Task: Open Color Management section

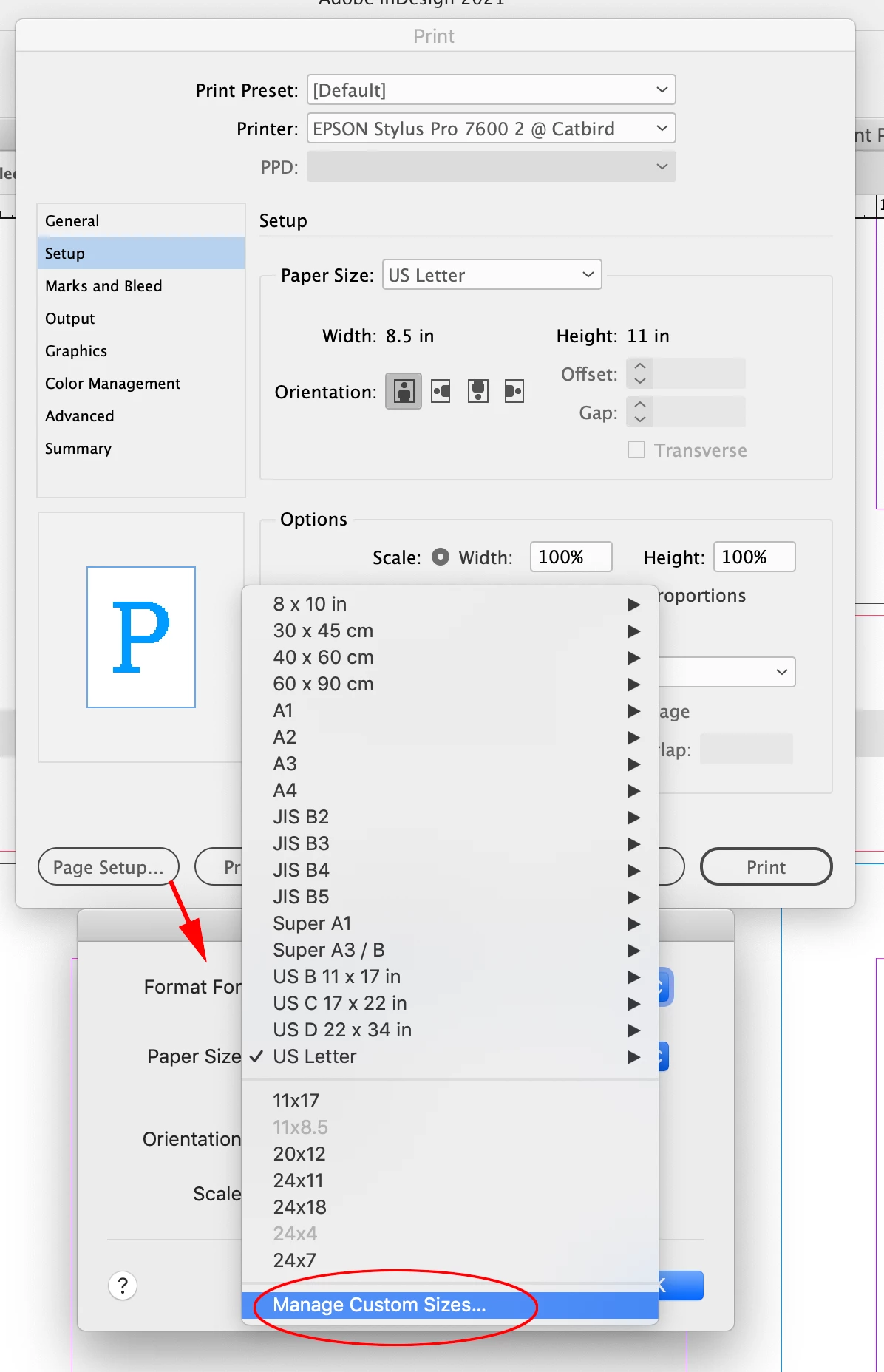Action: pos(141,384)
